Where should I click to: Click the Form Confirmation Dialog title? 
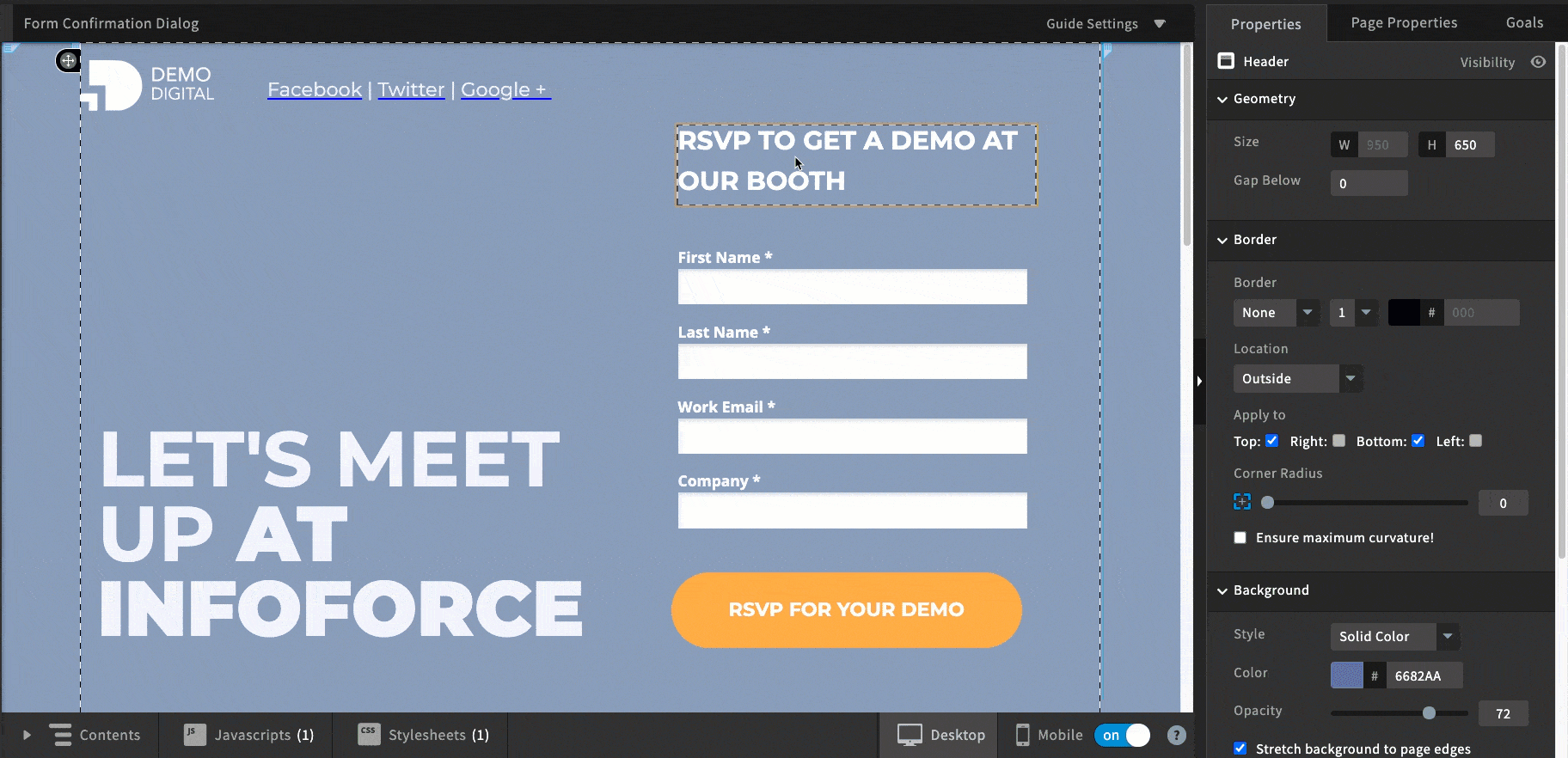pos(111,23)
